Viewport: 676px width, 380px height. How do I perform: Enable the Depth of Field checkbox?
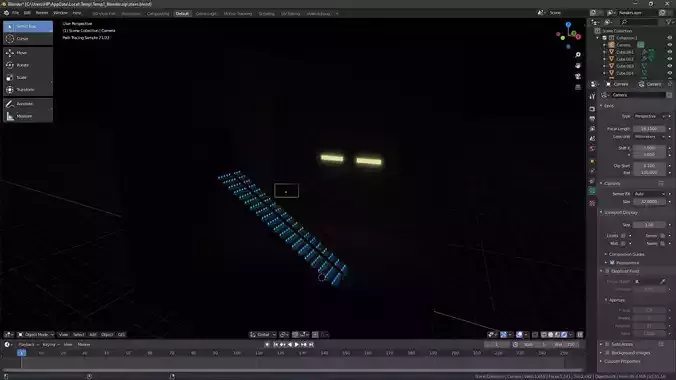point(607,271)
